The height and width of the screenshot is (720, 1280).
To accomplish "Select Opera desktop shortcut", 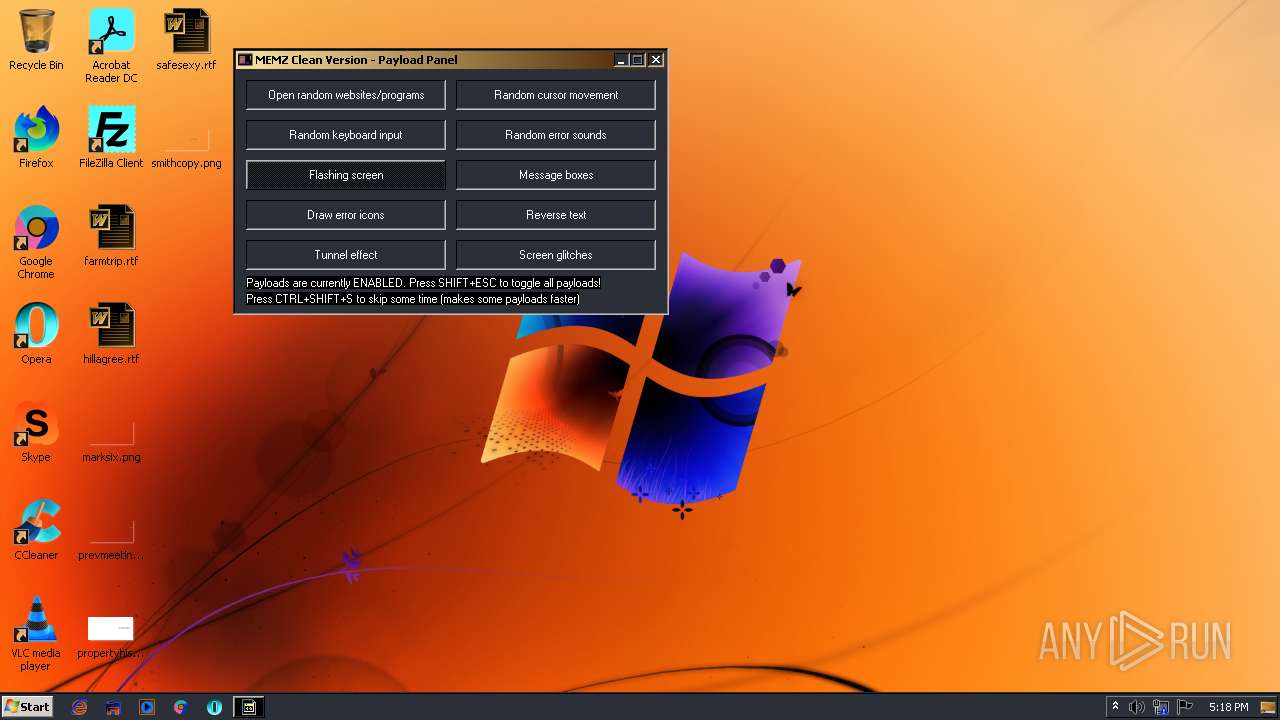I will point(36,334).
